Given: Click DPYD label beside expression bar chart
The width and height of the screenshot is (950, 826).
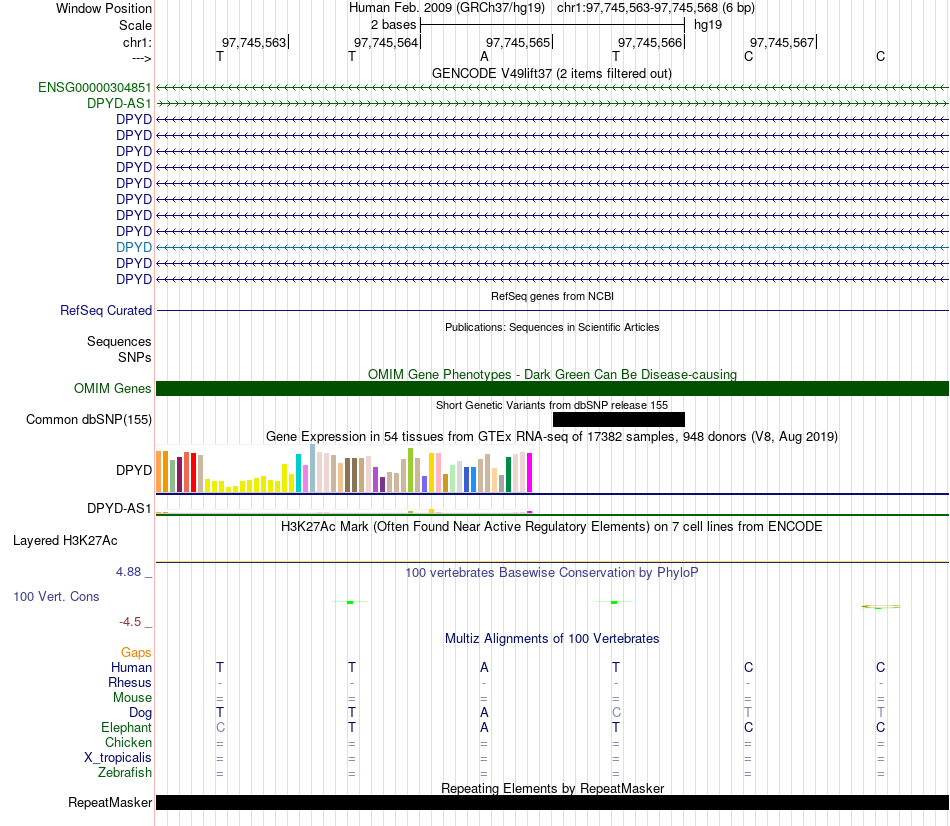Looking at the screenshot, I should click(x=134, y=470).
